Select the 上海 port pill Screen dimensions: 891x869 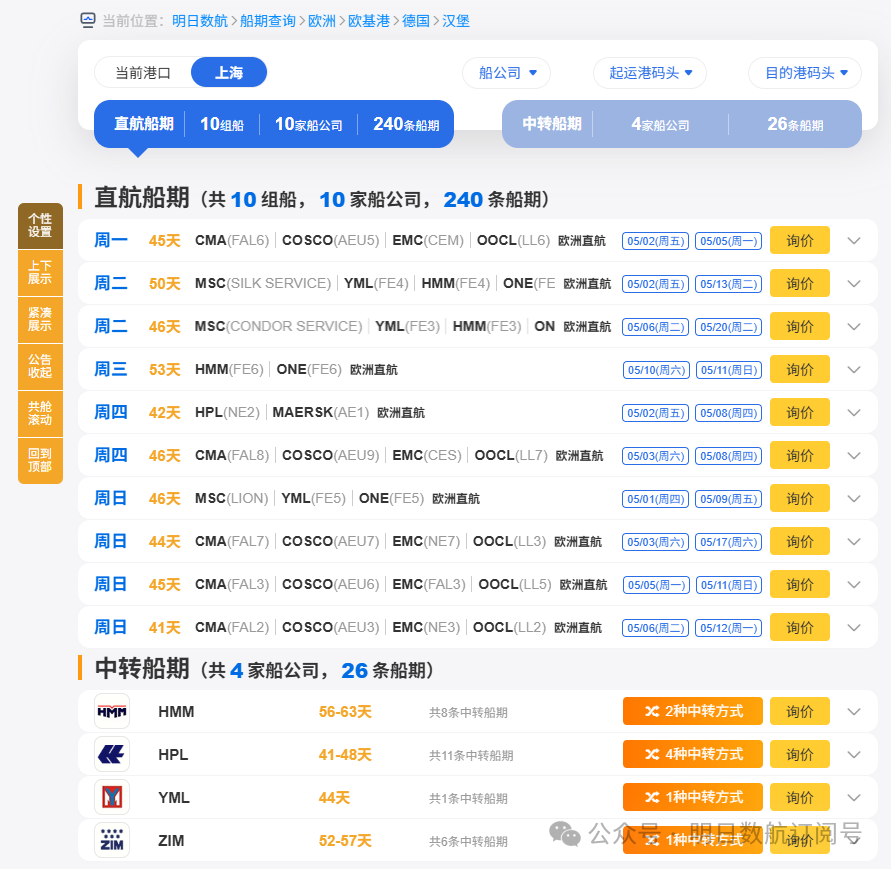point(229,72)
